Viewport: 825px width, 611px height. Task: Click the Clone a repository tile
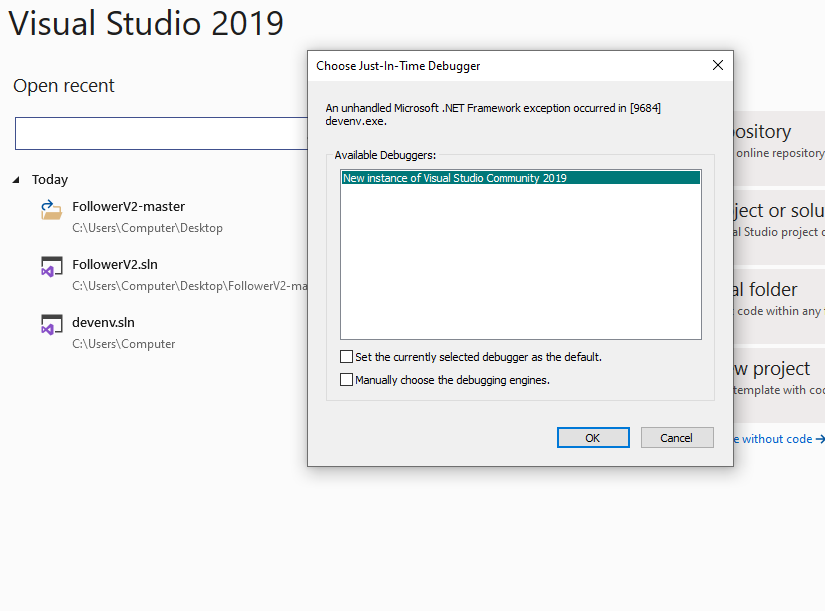[779, 148]
